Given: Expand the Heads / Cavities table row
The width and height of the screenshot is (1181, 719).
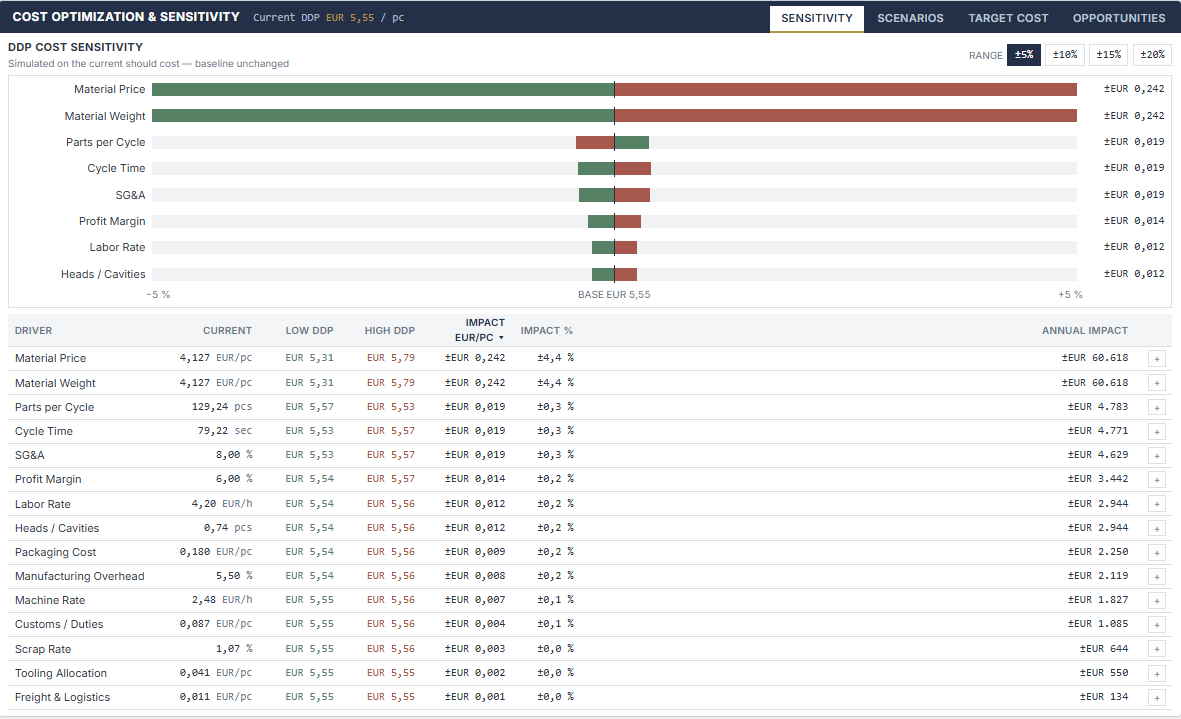Looking at the screenshot, I should (1157, 529).
